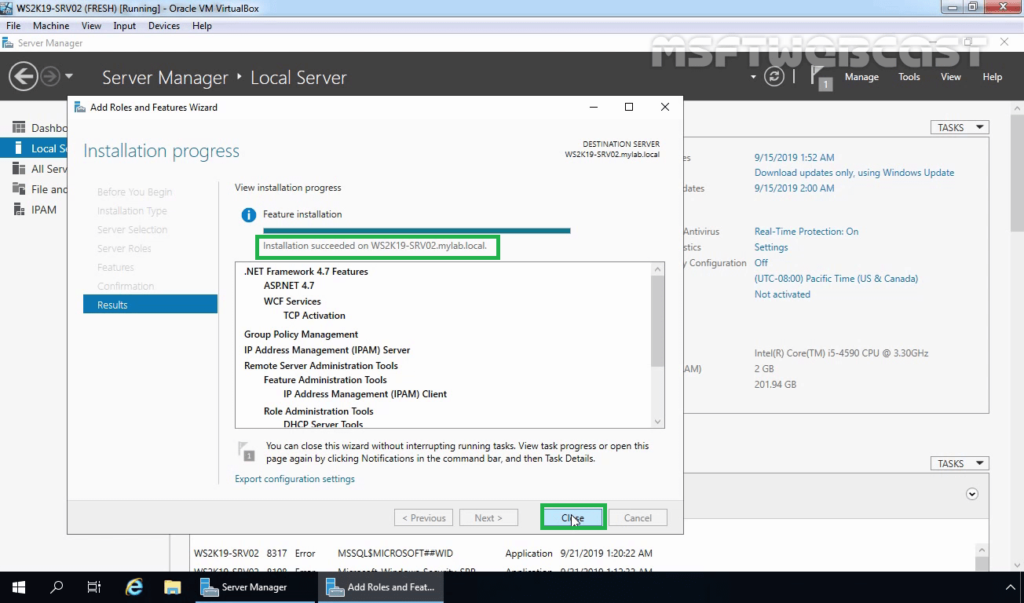Open the Events TASKS dropdown

click(x=959, y=463)
